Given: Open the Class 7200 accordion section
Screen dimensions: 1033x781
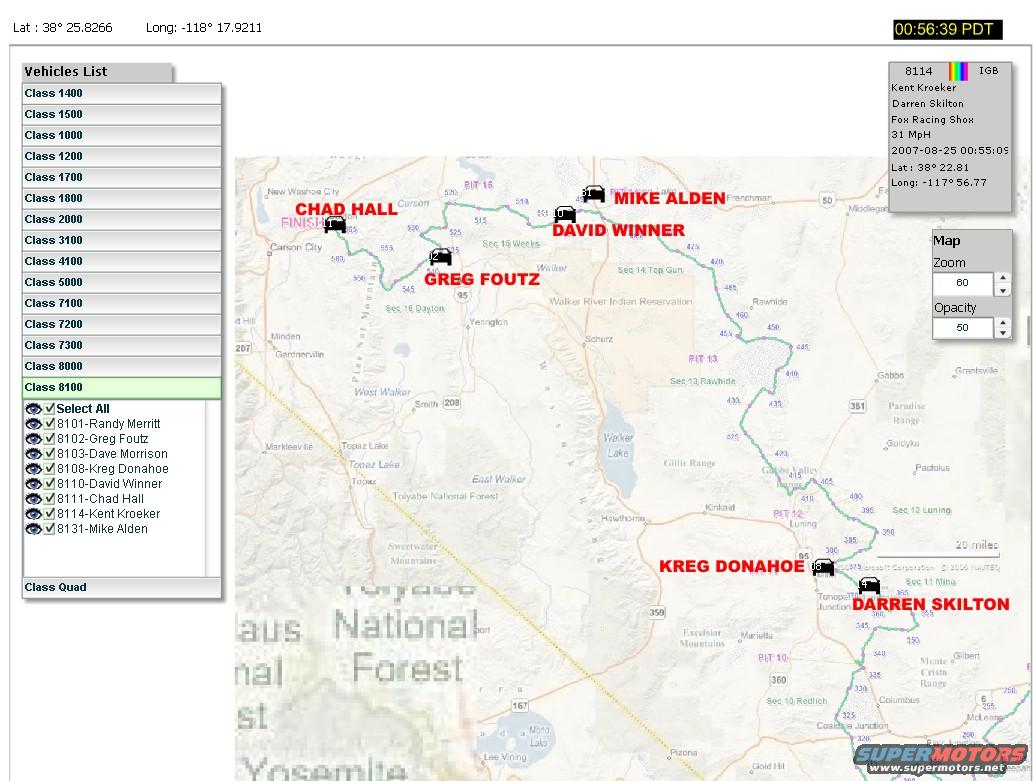Looking at the screenshot, I should 121,324.
